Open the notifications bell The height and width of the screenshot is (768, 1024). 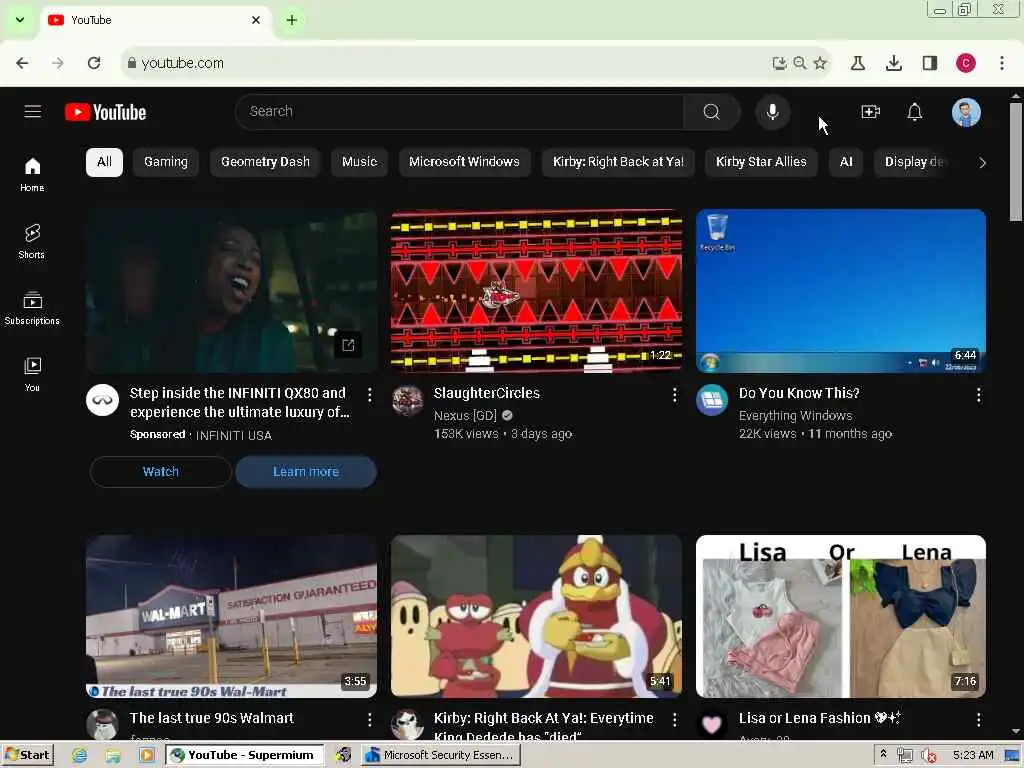[914, 112]
